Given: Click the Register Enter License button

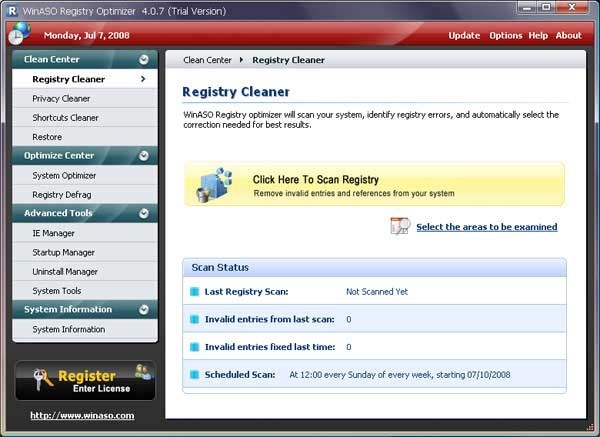Looking at the screenshot, I should (x=85, y=381).
